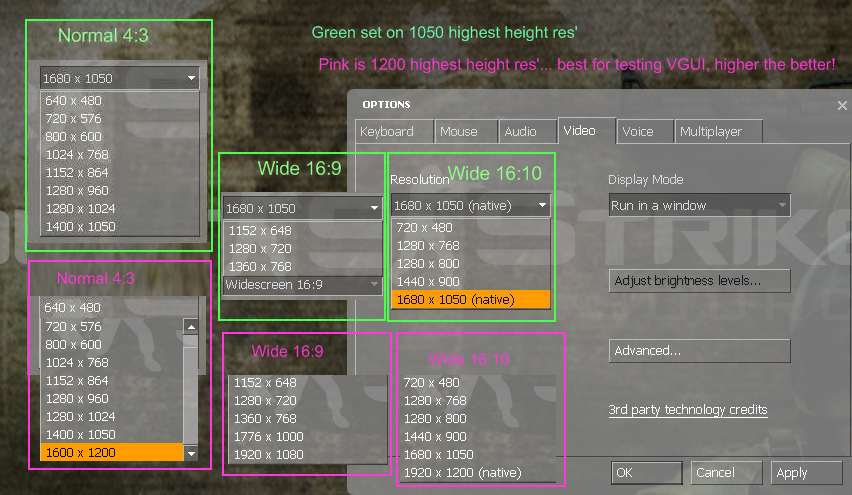The height and width of the screenshot is (495, 852).
Task: Select 1440 x 900 in Resolution list
Action: pyautogui.click(x=431, y=282)
